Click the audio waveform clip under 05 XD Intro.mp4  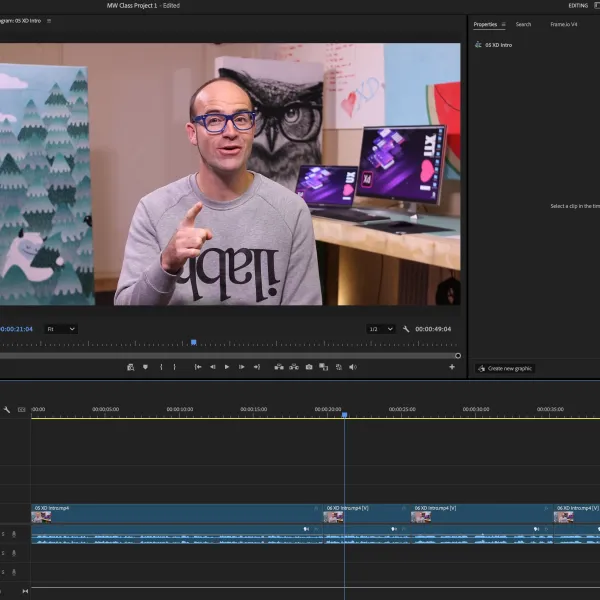click(177, 534)
